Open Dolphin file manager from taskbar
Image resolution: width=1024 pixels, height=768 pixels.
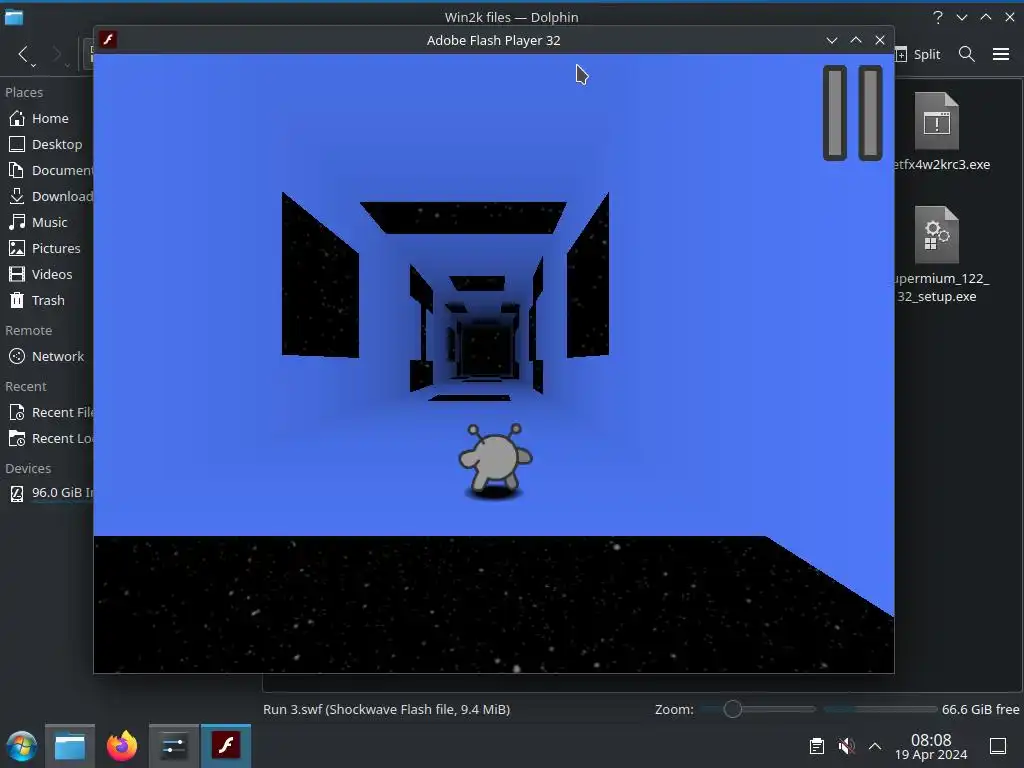(x=70, y=746)
